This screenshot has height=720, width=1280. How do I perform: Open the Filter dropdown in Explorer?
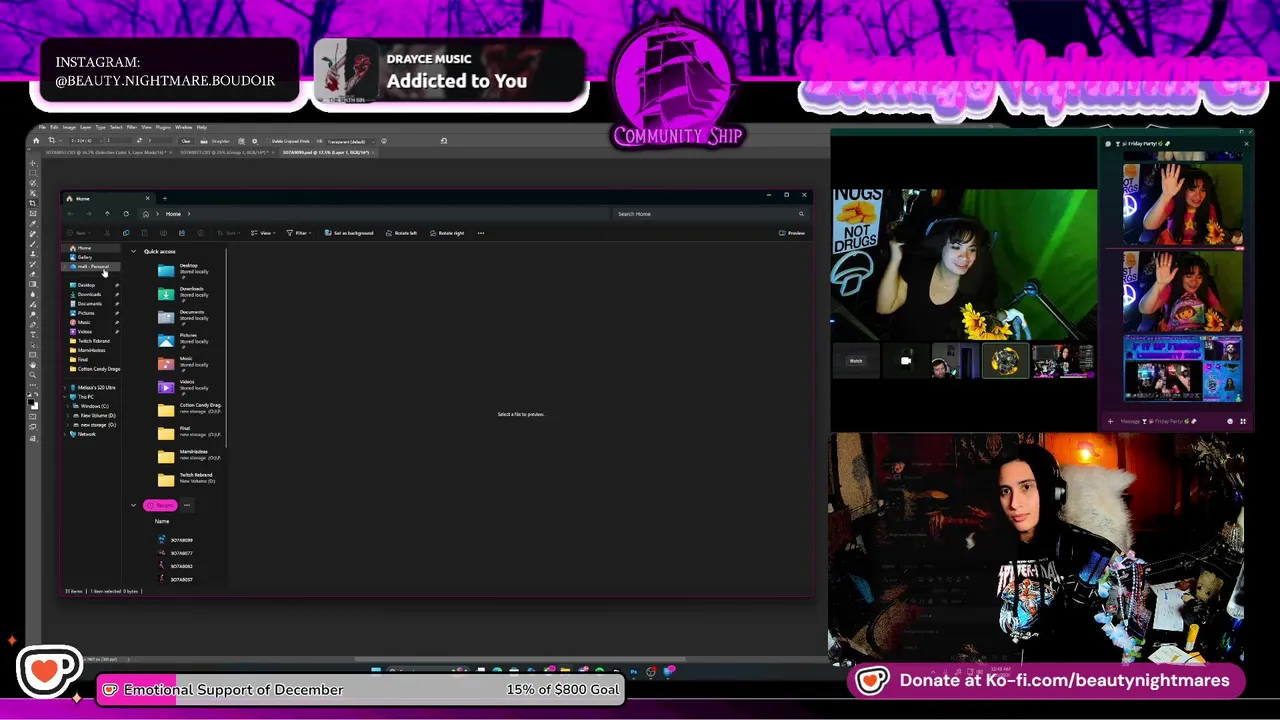(299, 233)
